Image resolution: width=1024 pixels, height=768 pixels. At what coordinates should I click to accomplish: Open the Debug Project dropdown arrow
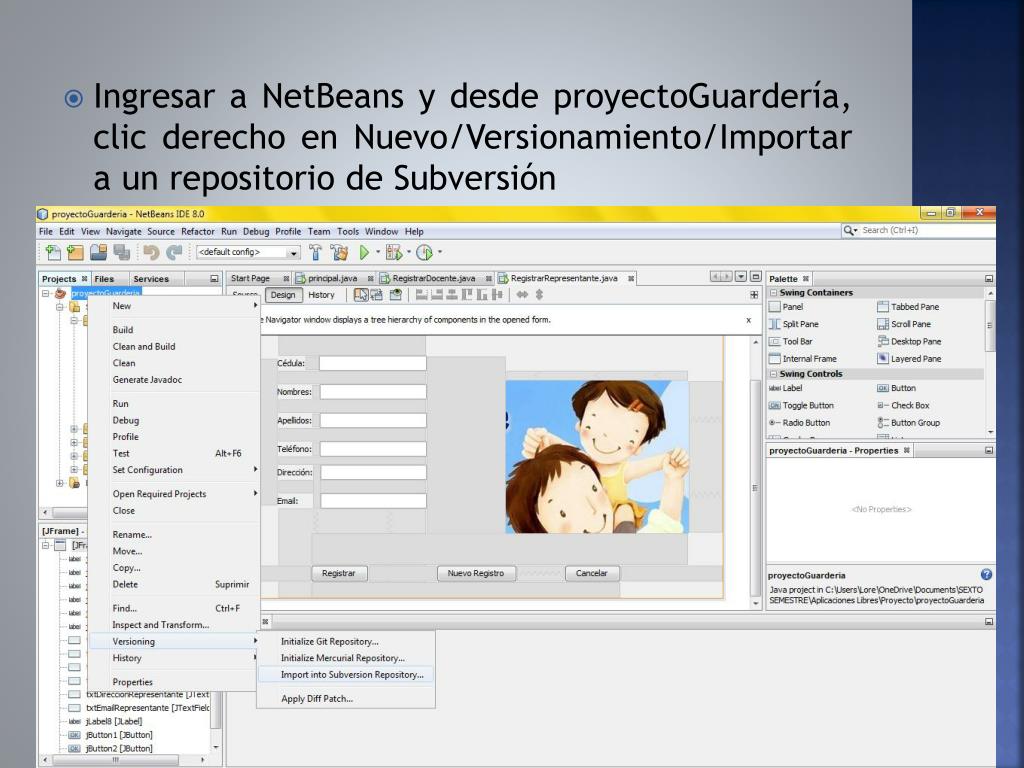(409, 252)
